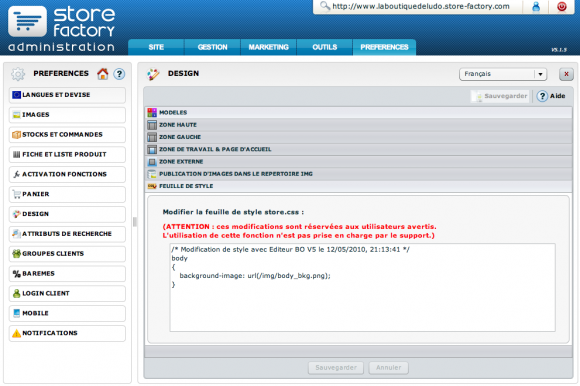Switch to the MARKETING tab
Screen dimensions: 580x386
269,47
